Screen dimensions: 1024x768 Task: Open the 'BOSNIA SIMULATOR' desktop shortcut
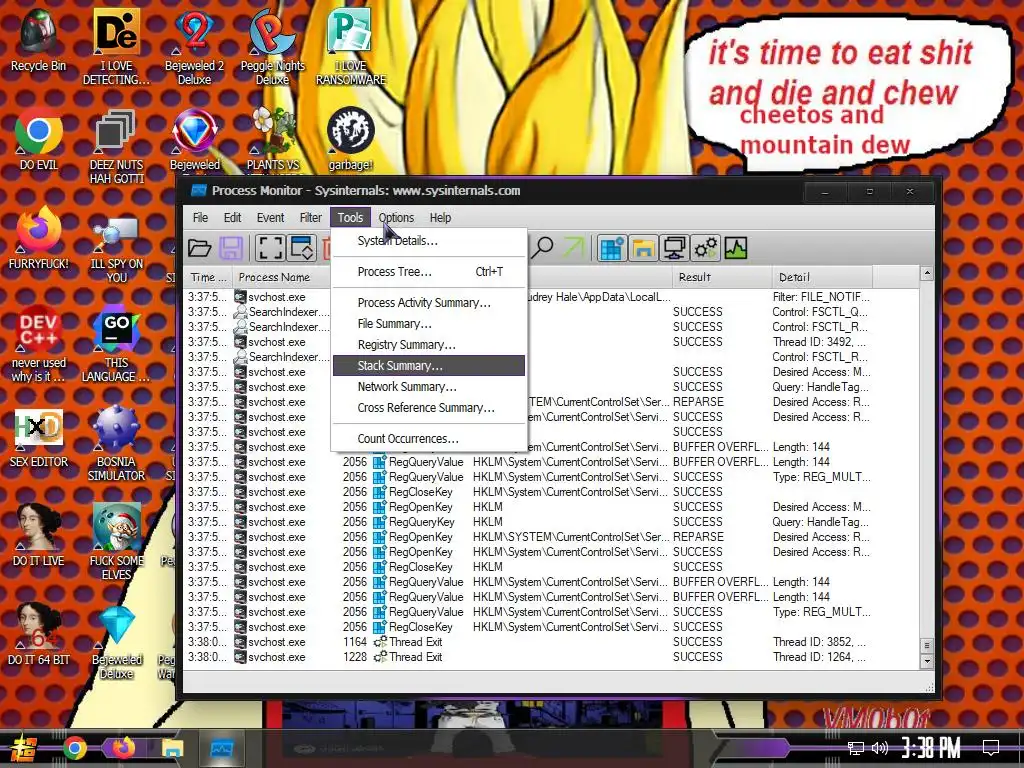click(116, 444)
